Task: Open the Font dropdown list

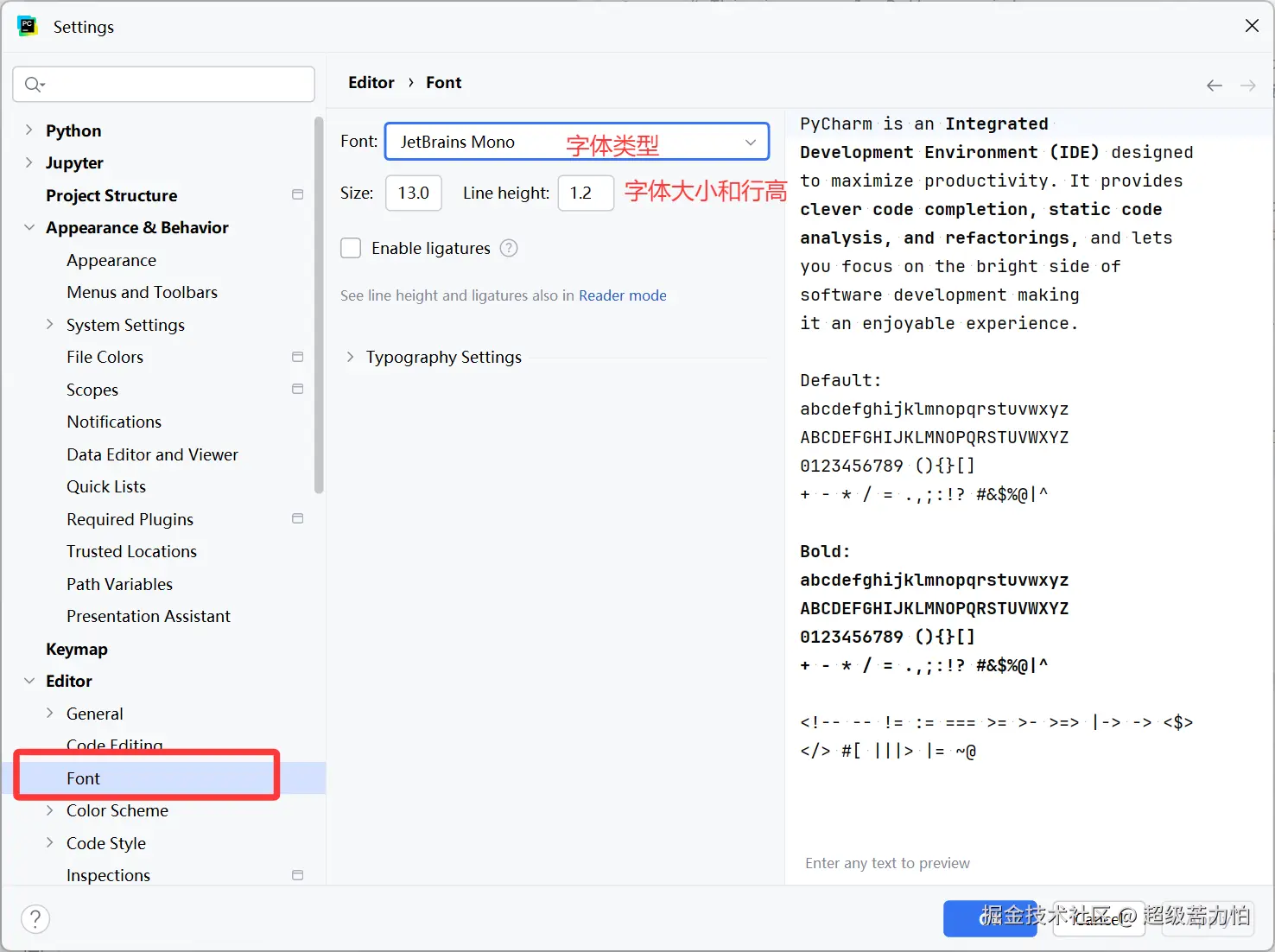Action: 577,142
